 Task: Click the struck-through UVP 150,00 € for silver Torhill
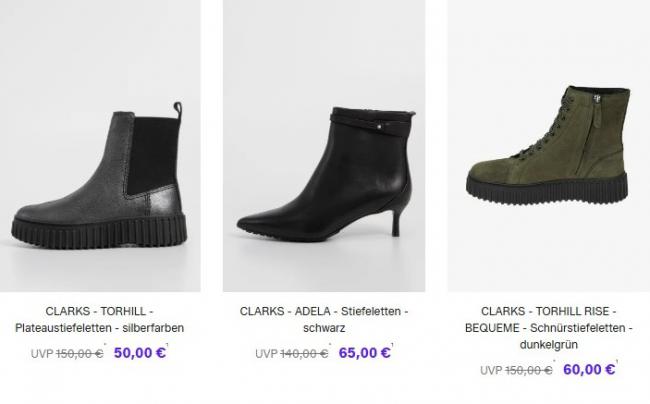(67, 353)
